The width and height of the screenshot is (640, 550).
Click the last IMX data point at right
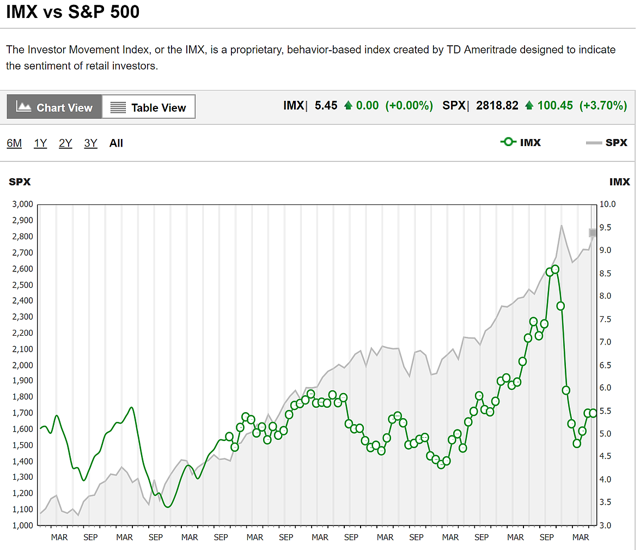click(593, 413)
